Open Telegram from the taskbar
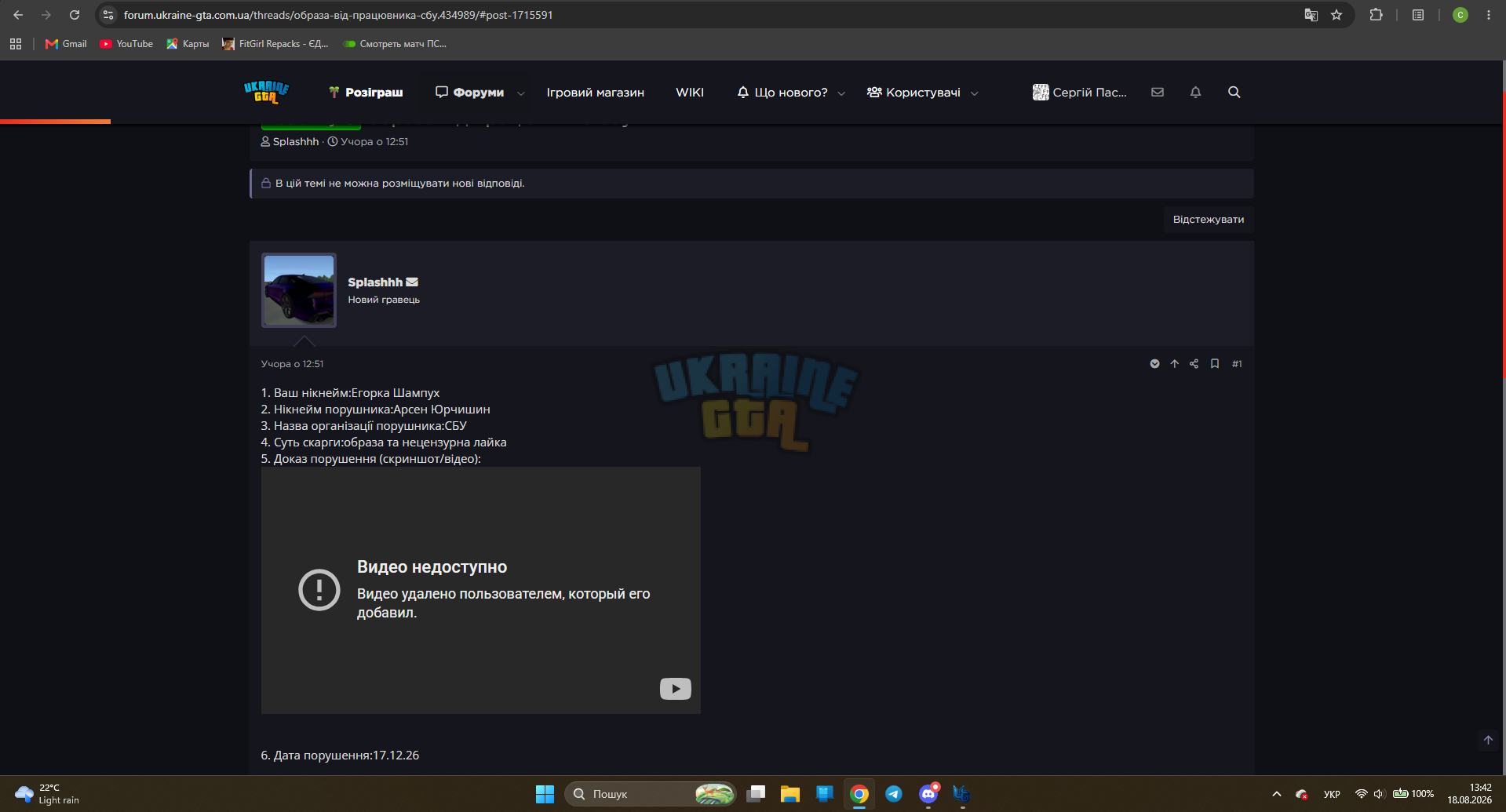The height and width of the screenshot is (812, 1506). [894, 794]
